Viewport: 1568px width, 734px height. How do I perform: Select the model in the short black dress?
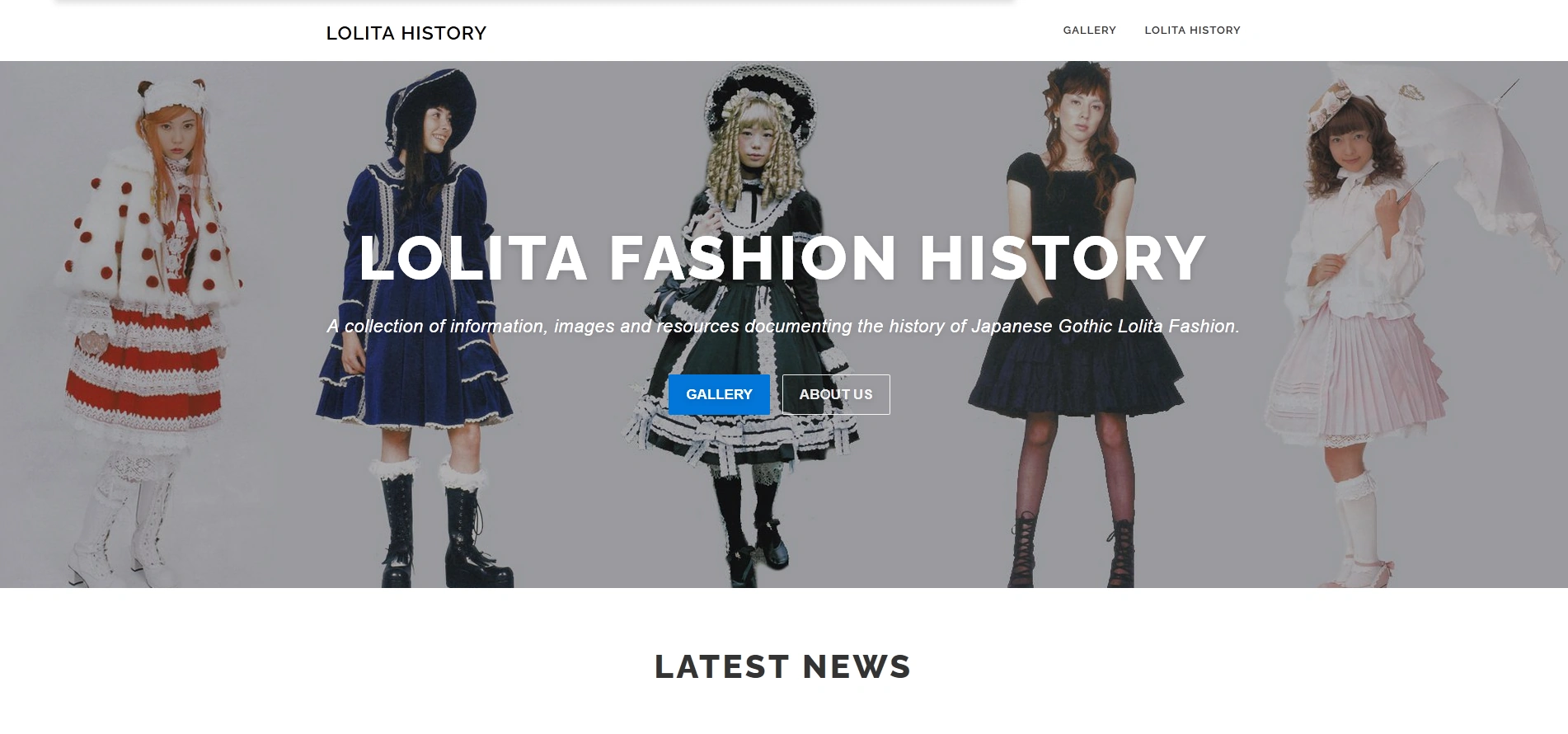tap(1072, 330)
